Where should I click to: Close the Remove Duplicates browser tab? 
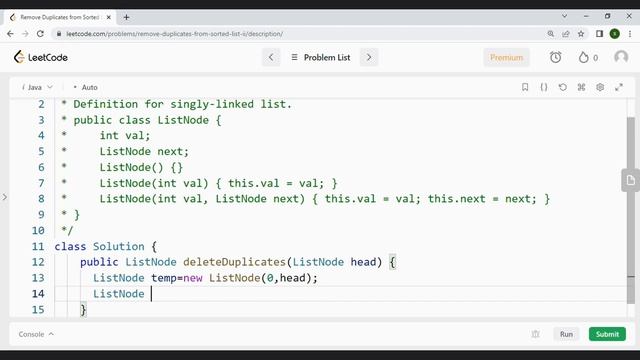109,17
